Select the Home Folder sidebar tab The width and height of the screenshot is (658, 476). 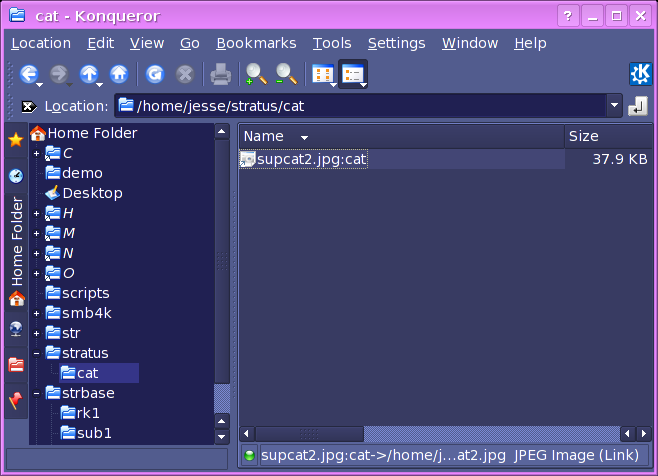point(16,252)
